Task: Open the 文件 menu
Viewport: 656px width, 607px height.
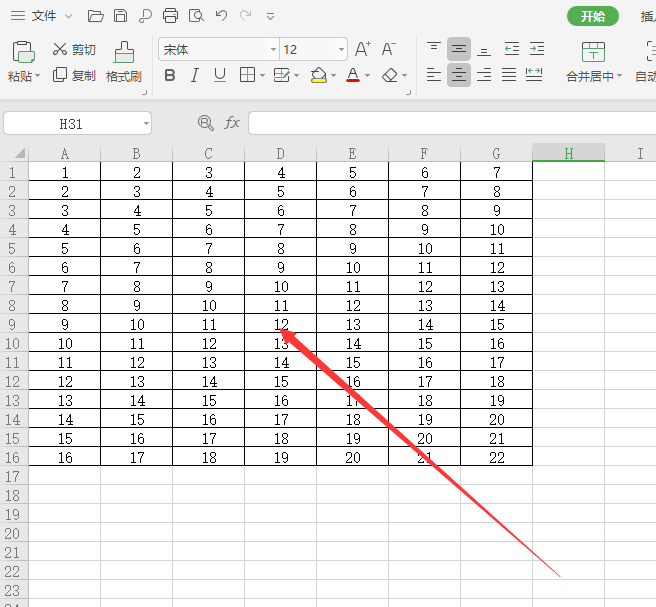Action: [43, 16]
